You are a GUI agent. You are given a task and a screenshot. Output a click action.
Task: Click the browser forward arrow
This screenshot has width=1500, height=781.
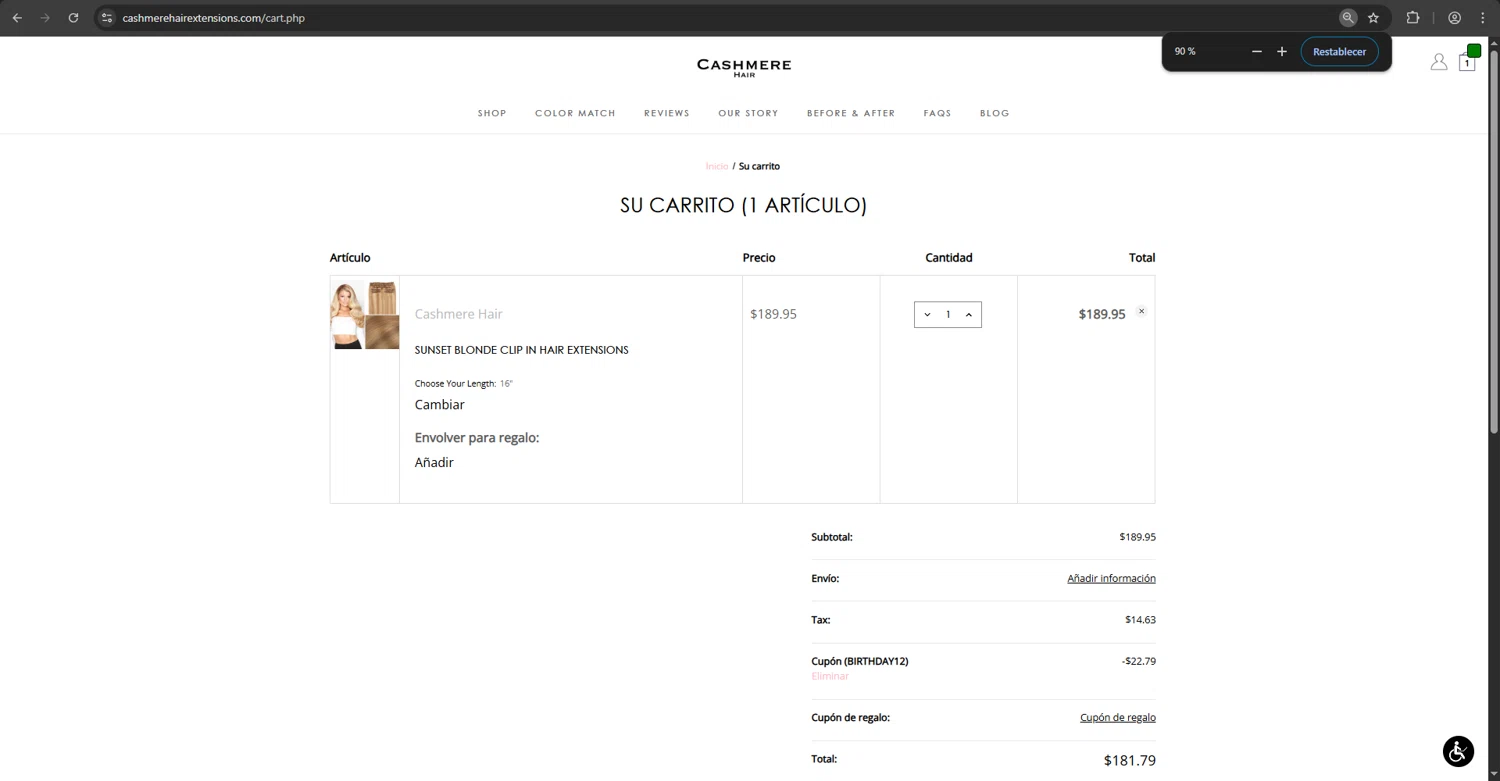point(45,18)
